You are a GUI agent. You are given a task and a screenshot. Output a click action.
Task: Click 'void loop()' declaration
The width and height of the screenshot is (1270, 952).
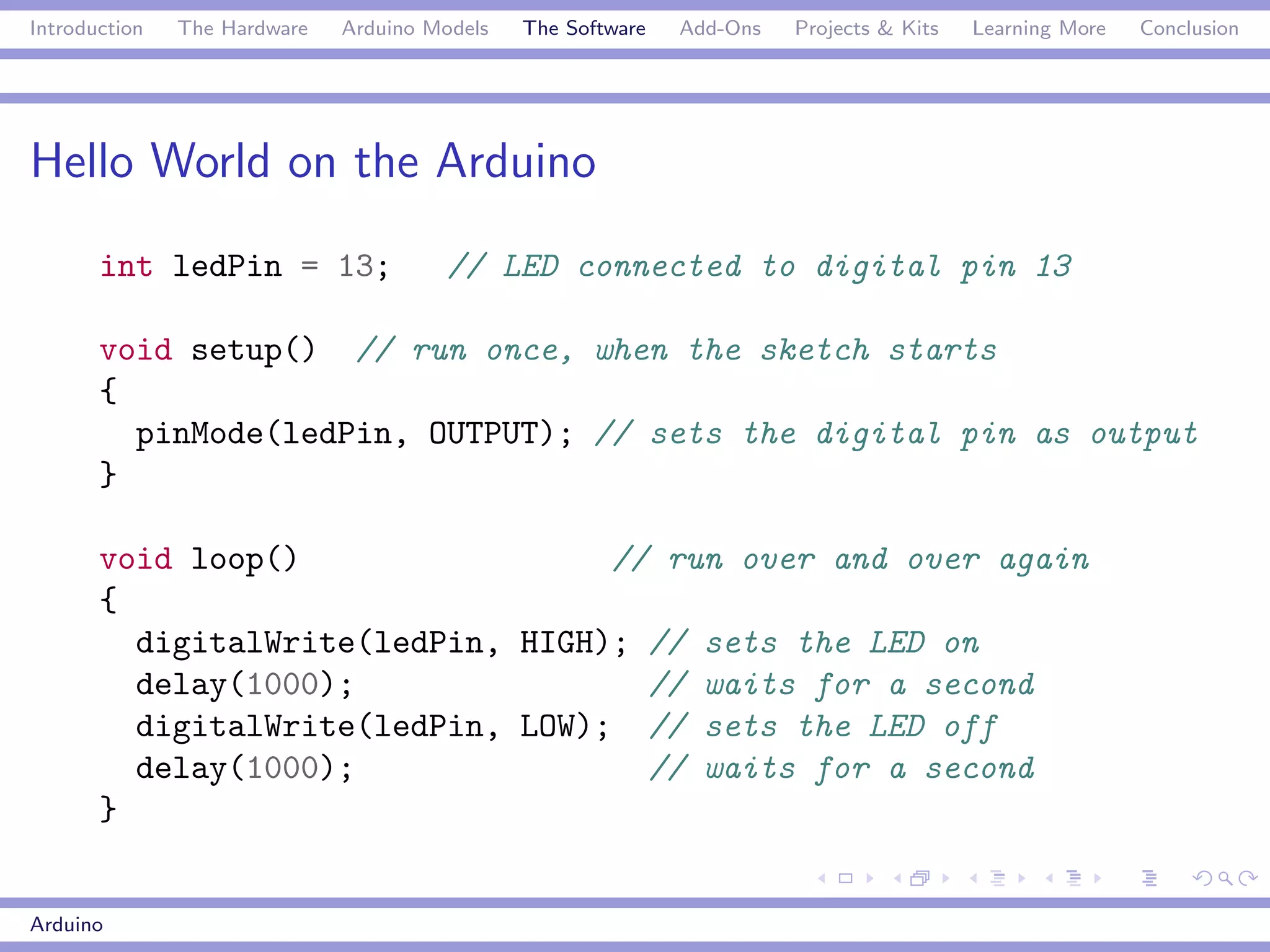[x=198, y=560]
